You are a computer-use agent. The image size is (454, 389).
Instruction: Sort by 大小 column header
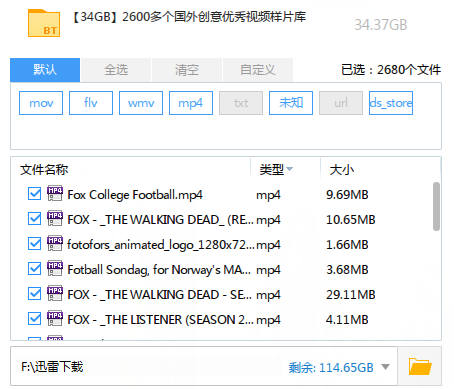pyautogui.click(x=342, y=170)
